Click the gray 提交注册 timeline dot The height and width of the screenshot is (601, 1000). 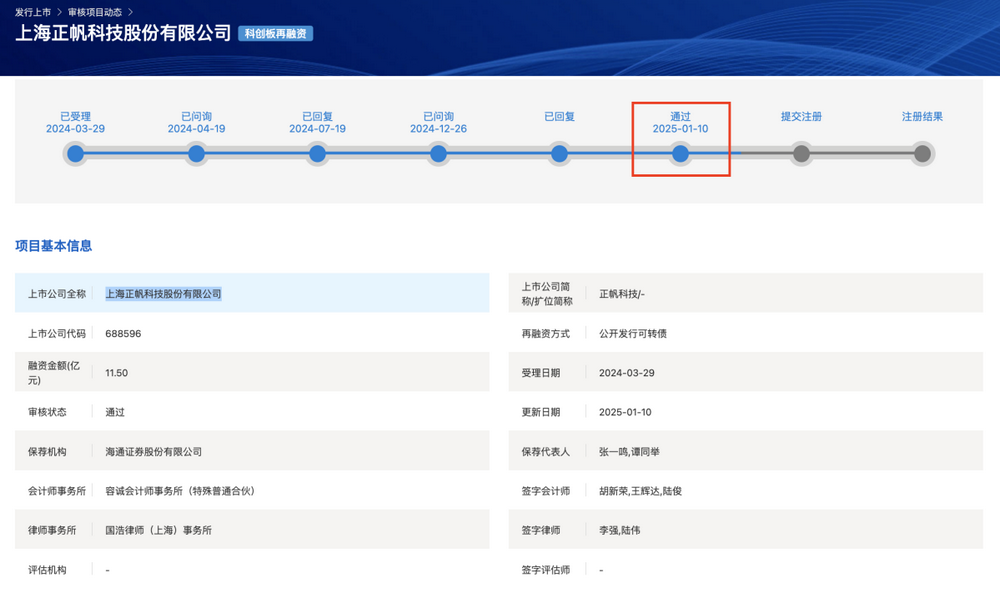point(801,154)
